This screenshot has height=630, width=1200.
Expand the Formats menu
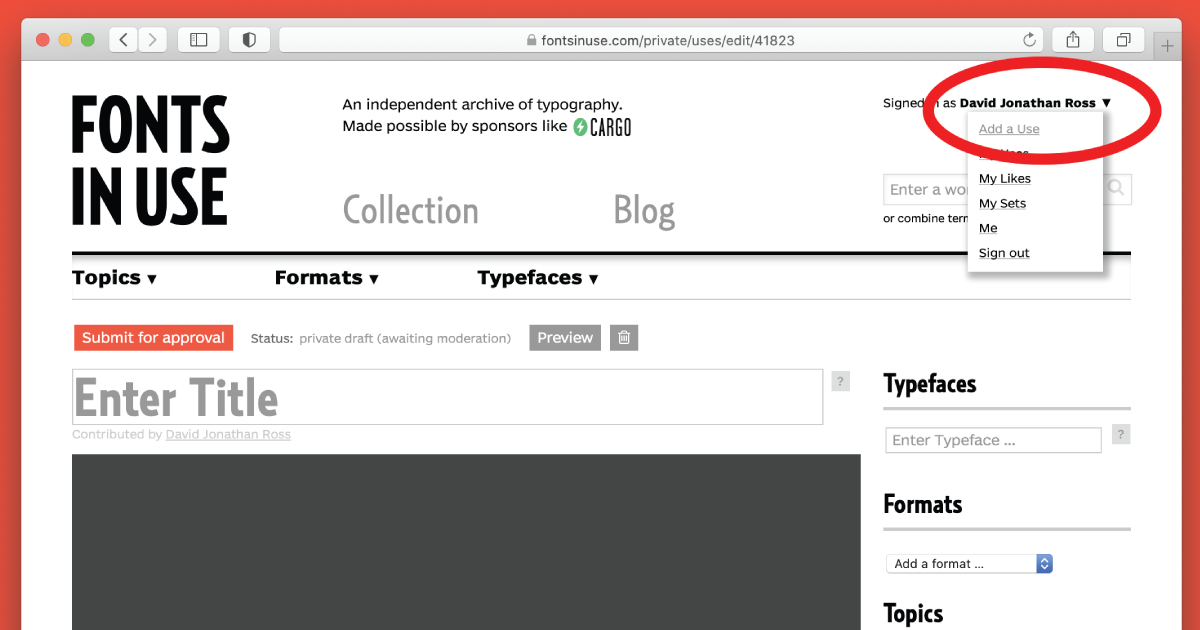[x=327, y=278]
